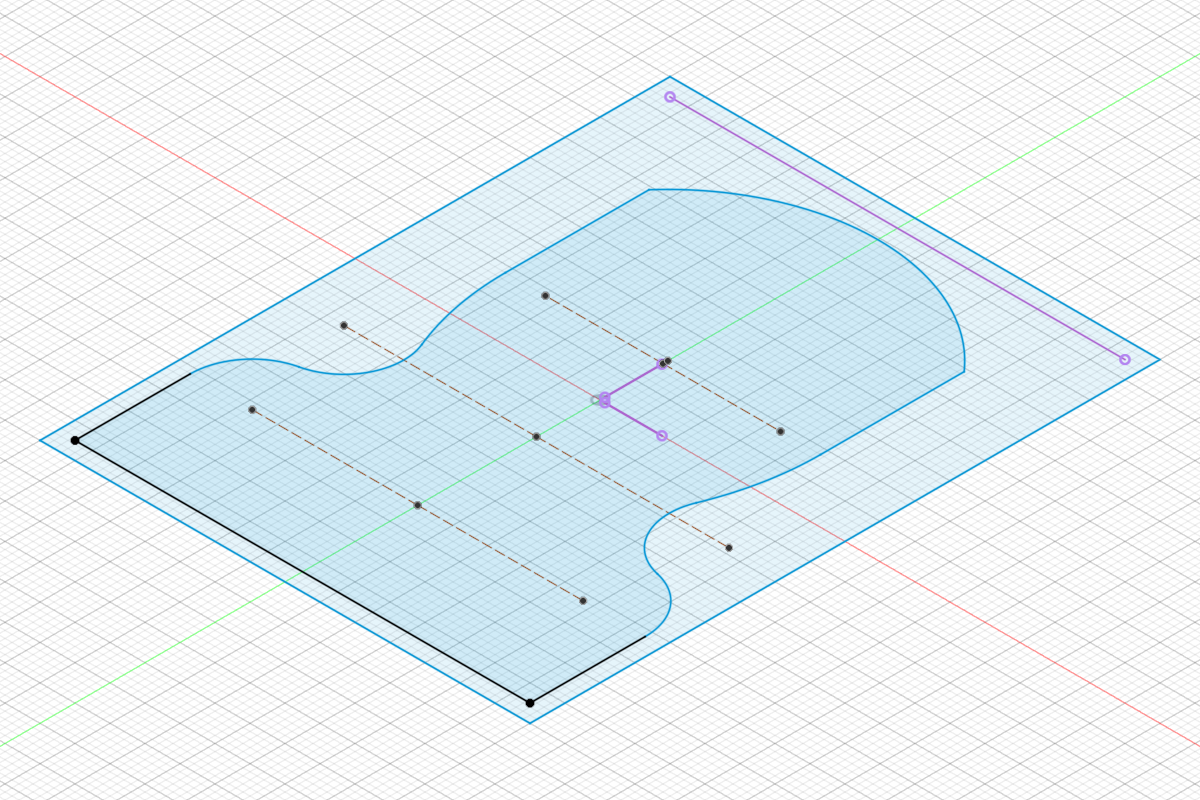This screenshot has height=800, width=1200.
Task: Select the long purple diagonal line
Action: pyautogui.click(x=897, y=228)
